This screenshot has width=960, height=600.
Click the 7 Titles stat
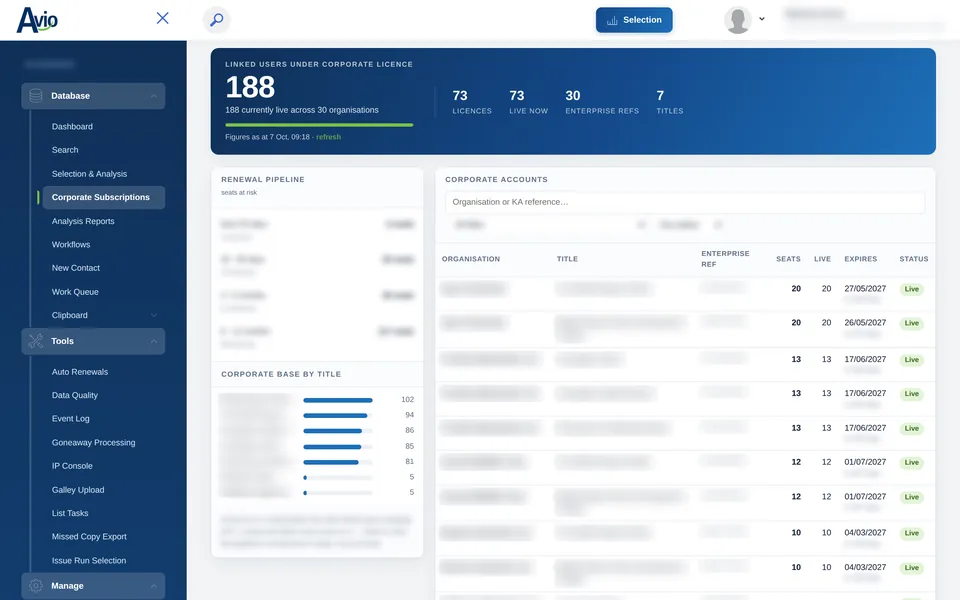(x=670, y=102)
